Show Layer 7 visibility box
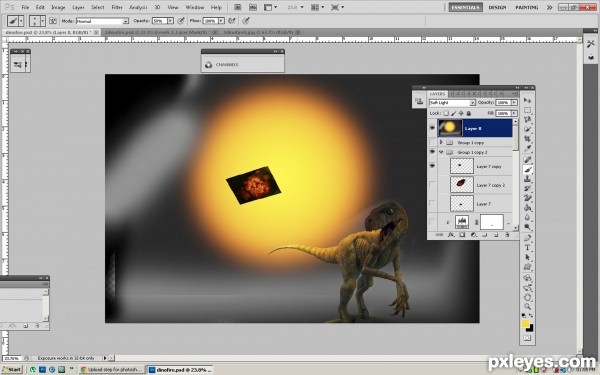The width and height of the screenshot is (600, 375). (432, 204)
